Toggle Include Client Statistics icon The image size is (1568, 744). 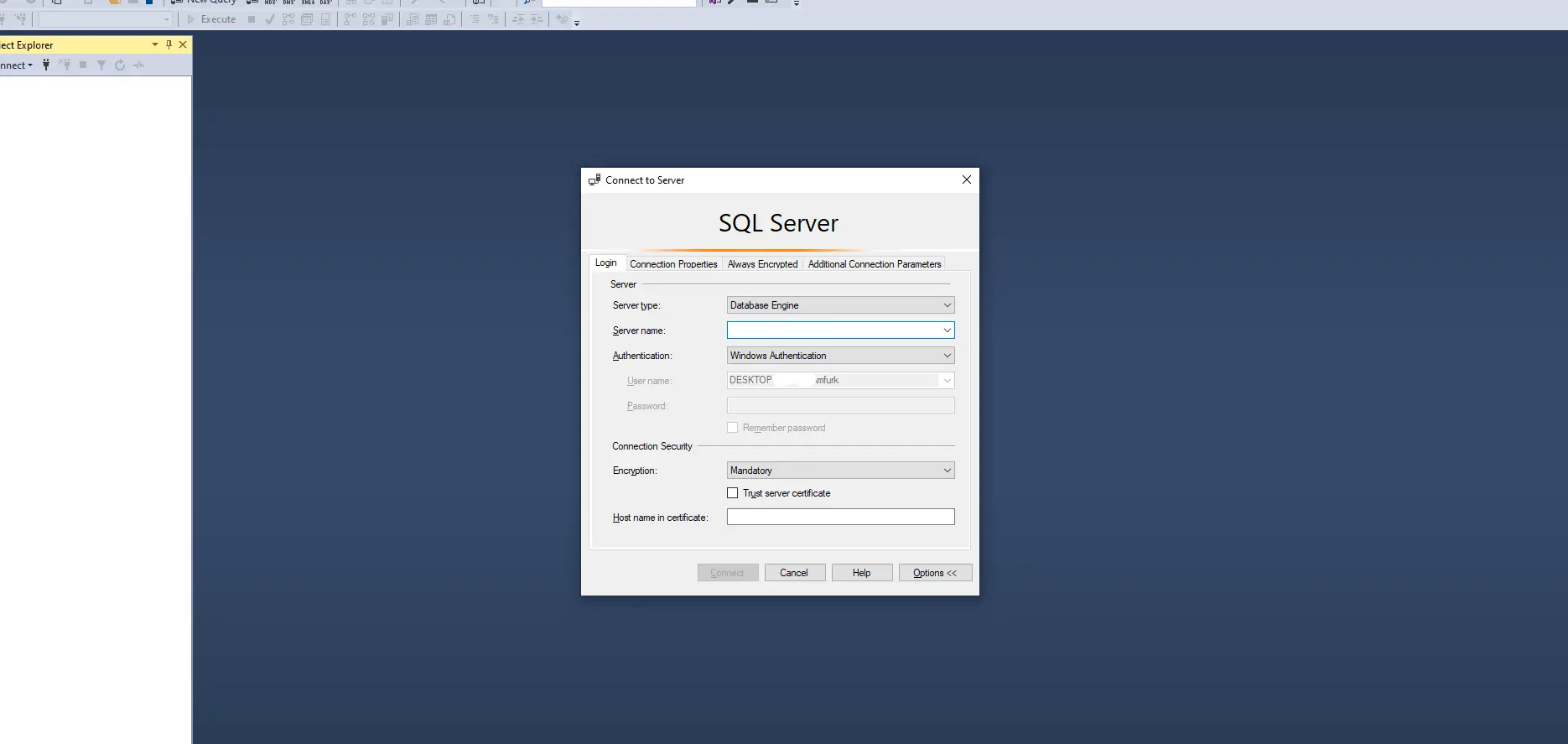tap(387, 19)
